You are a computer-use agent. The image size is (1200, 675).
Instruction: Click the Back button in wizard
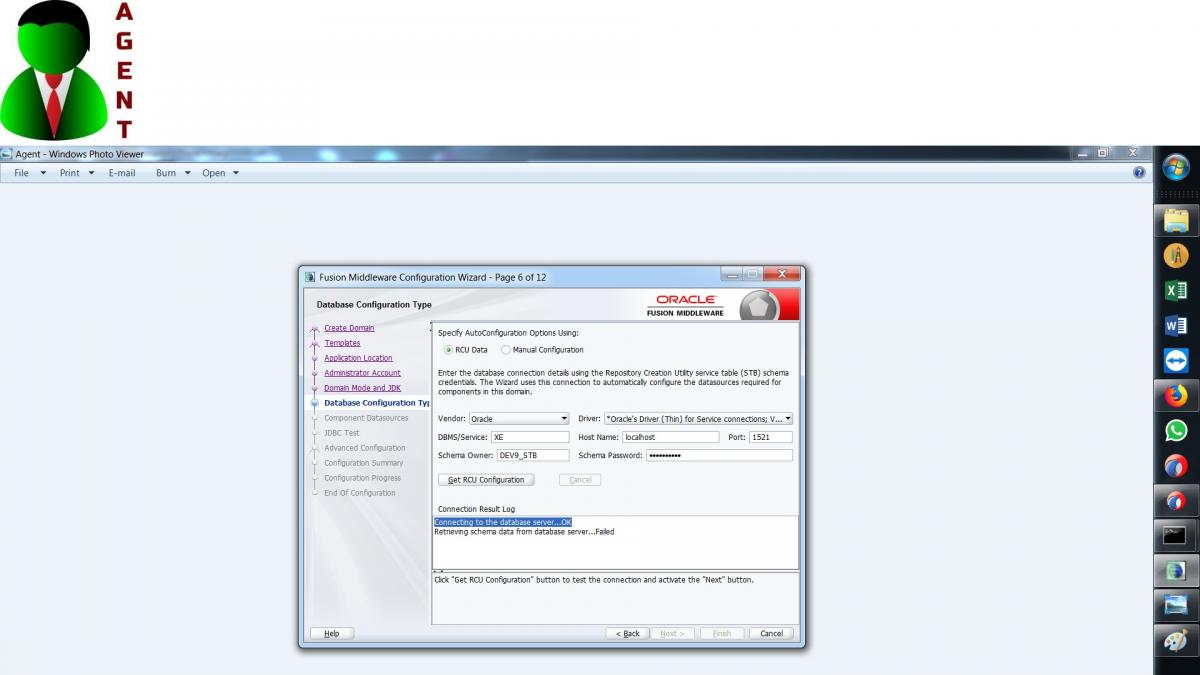click(627, 634)
